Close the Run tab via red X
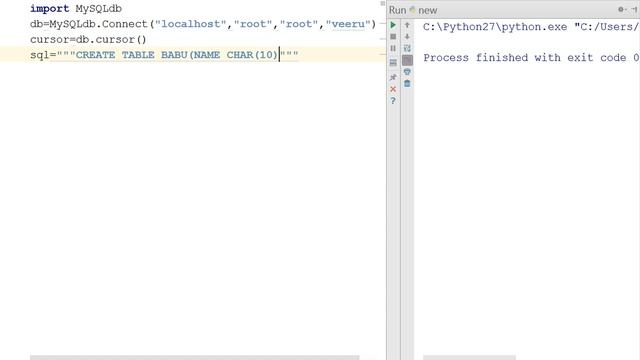 coord(393,89)
